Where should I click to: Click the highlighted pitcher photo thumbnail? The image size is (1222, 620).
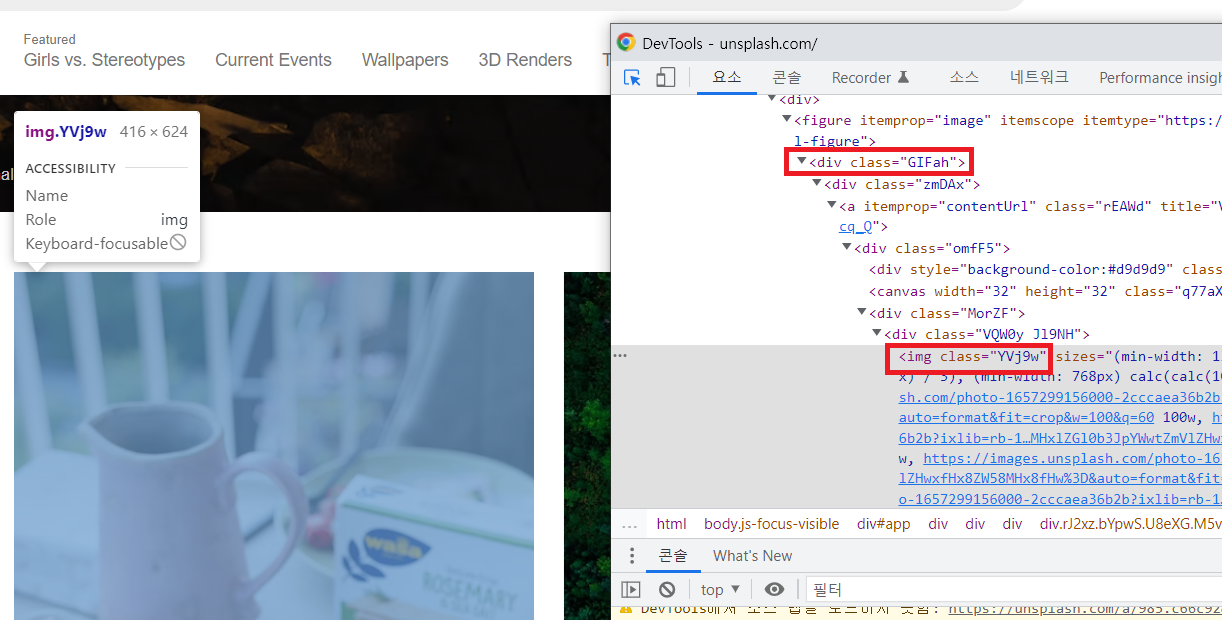(274, 446)
